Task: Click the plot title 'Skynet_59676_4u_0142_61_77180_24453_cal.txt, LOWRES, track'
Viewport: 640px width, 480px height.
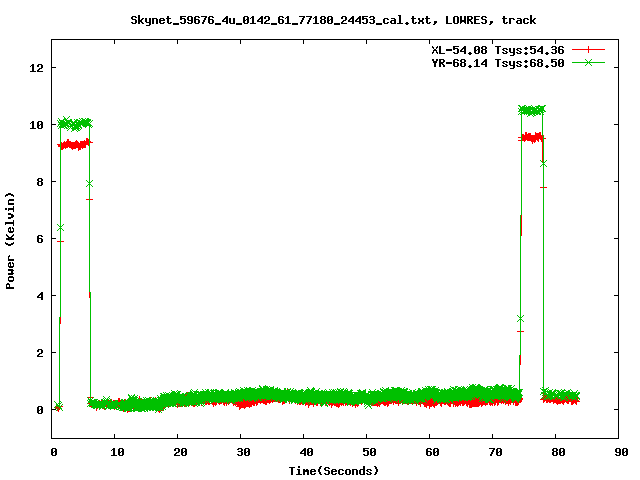Action: click(x=333, y=20)
